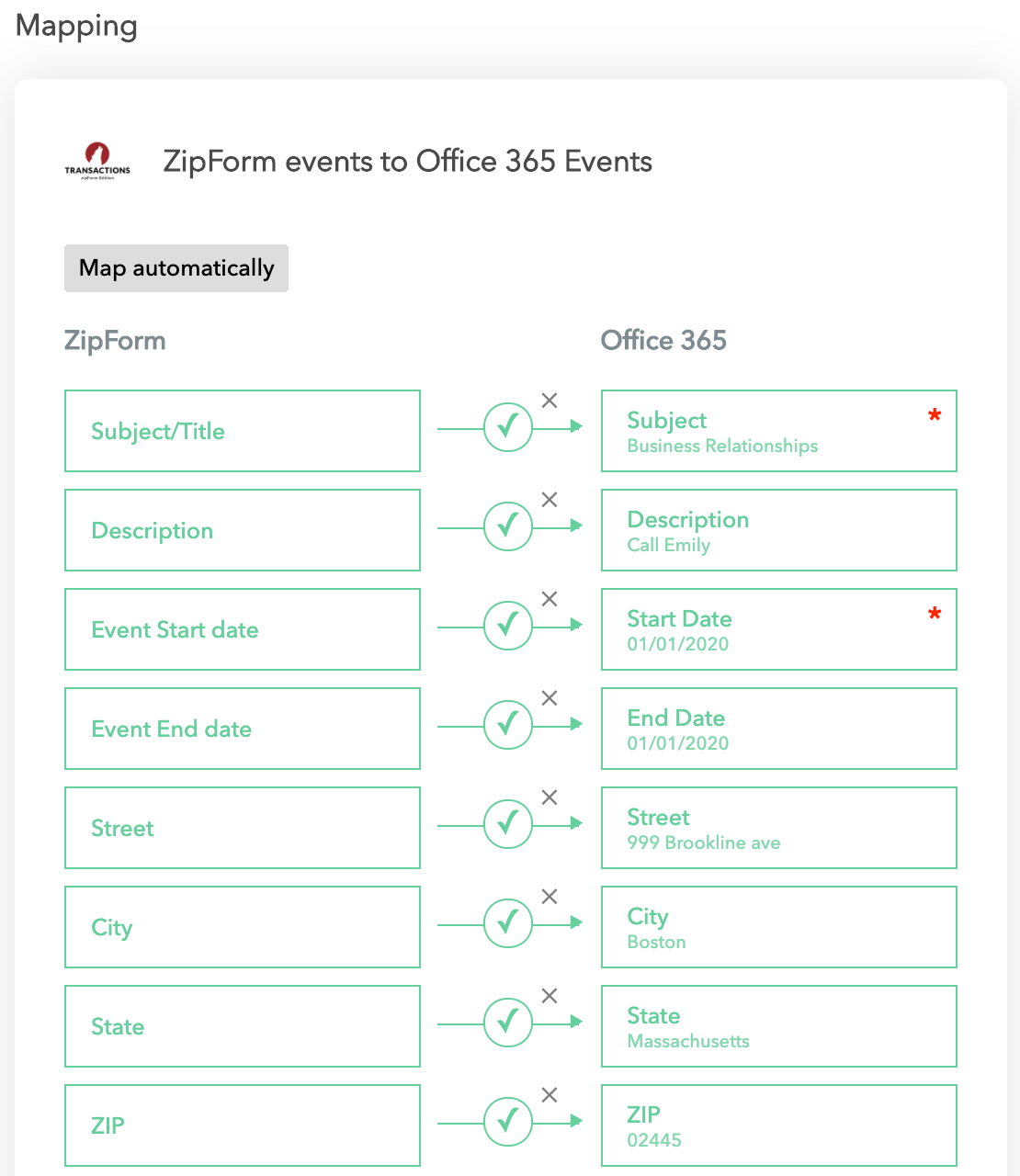The image size is (1020, 1176).
Task: Remove the ZIP mapping with the X
Action: point(550,1095)
